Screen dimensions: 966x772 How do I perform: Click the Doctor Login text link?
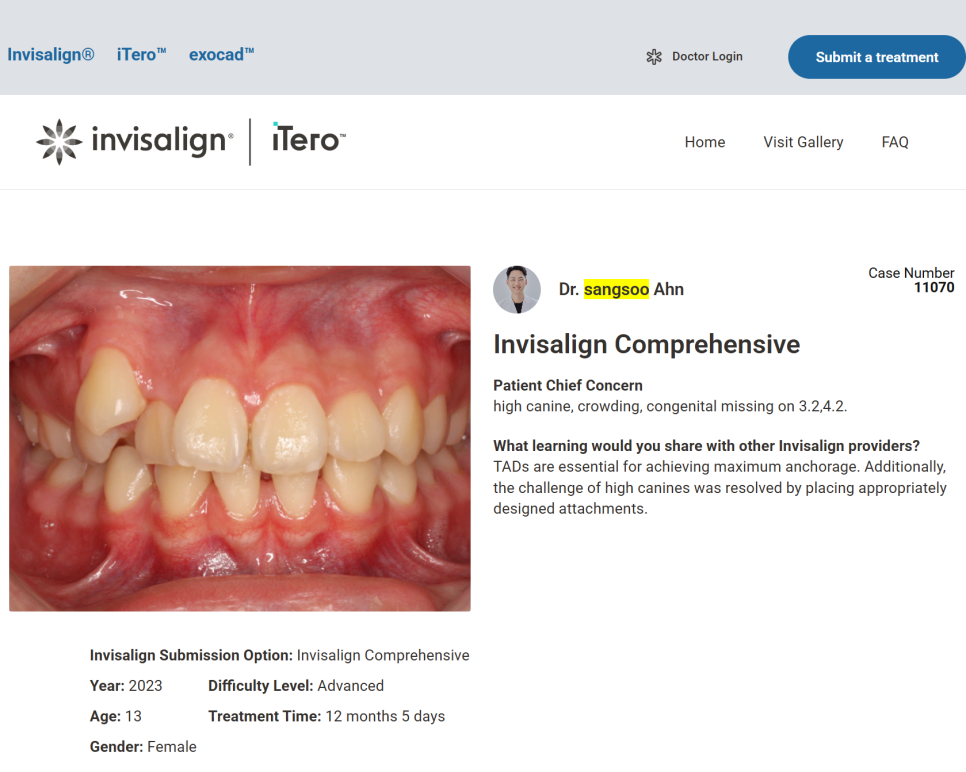pos(707,57)
